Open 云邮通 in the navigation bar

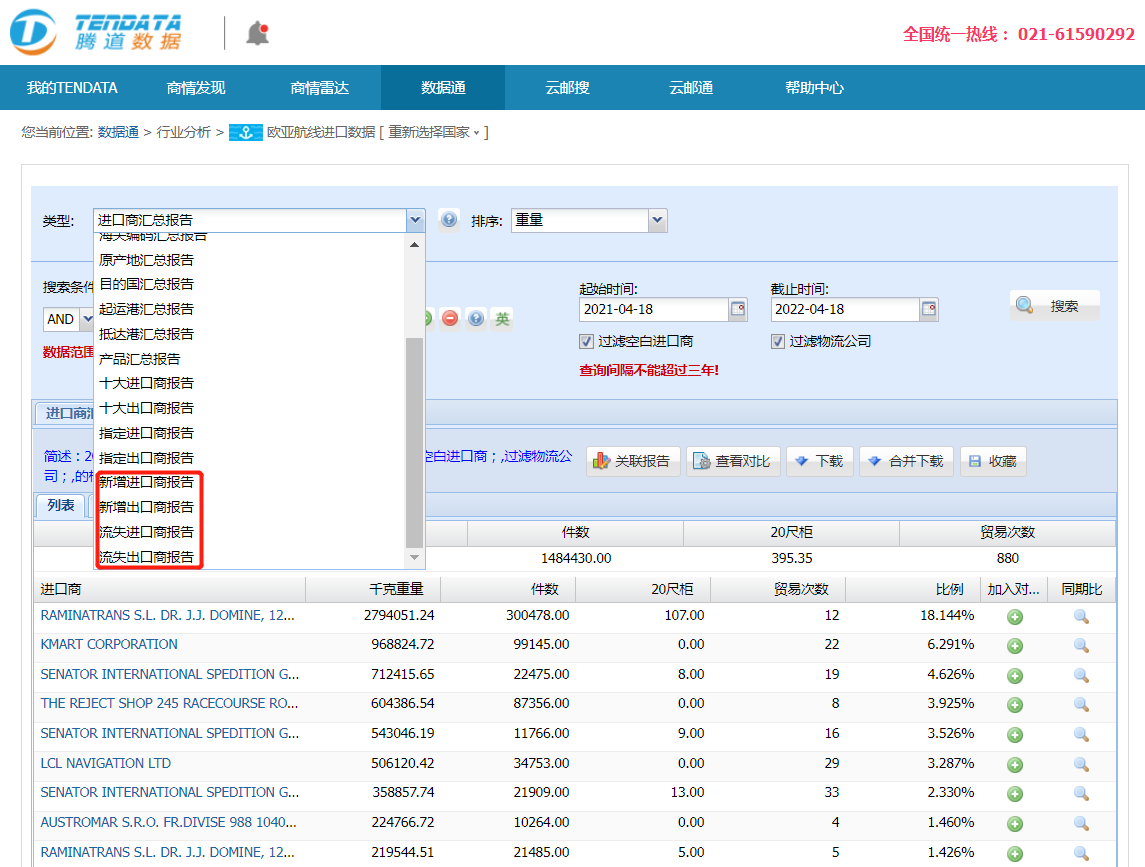coord(691,88)
